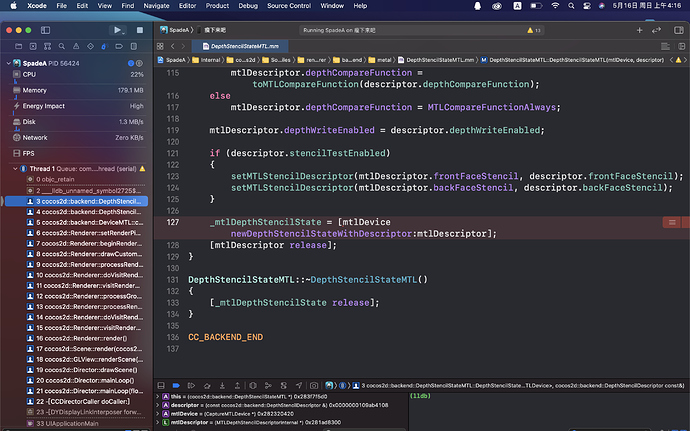Toggle breakpoint on line 127 gutter

click(173, 222)
